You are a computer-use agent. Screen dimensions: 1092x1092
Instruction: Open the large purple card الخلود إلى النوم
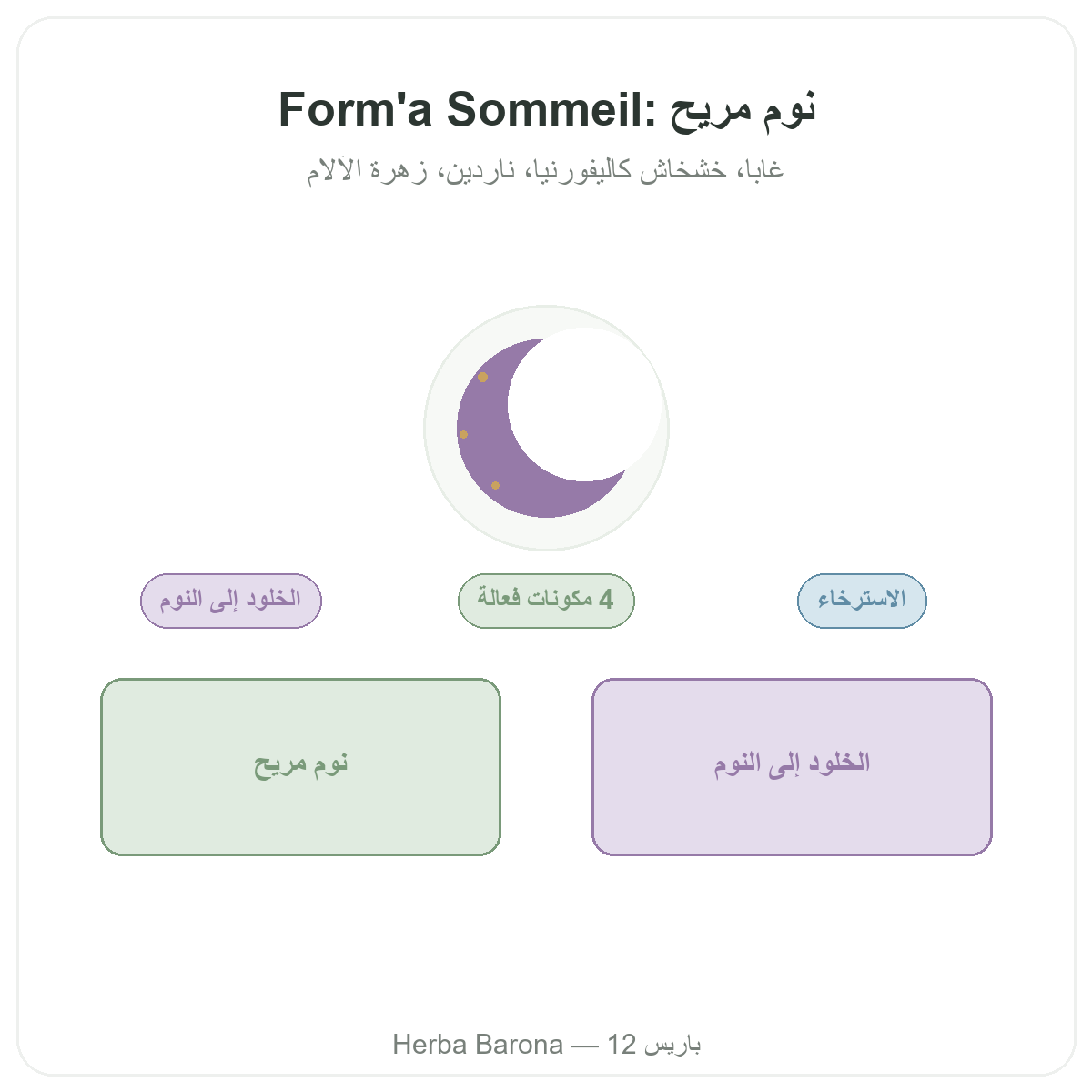pyautogui.click(x=792, y=767)
